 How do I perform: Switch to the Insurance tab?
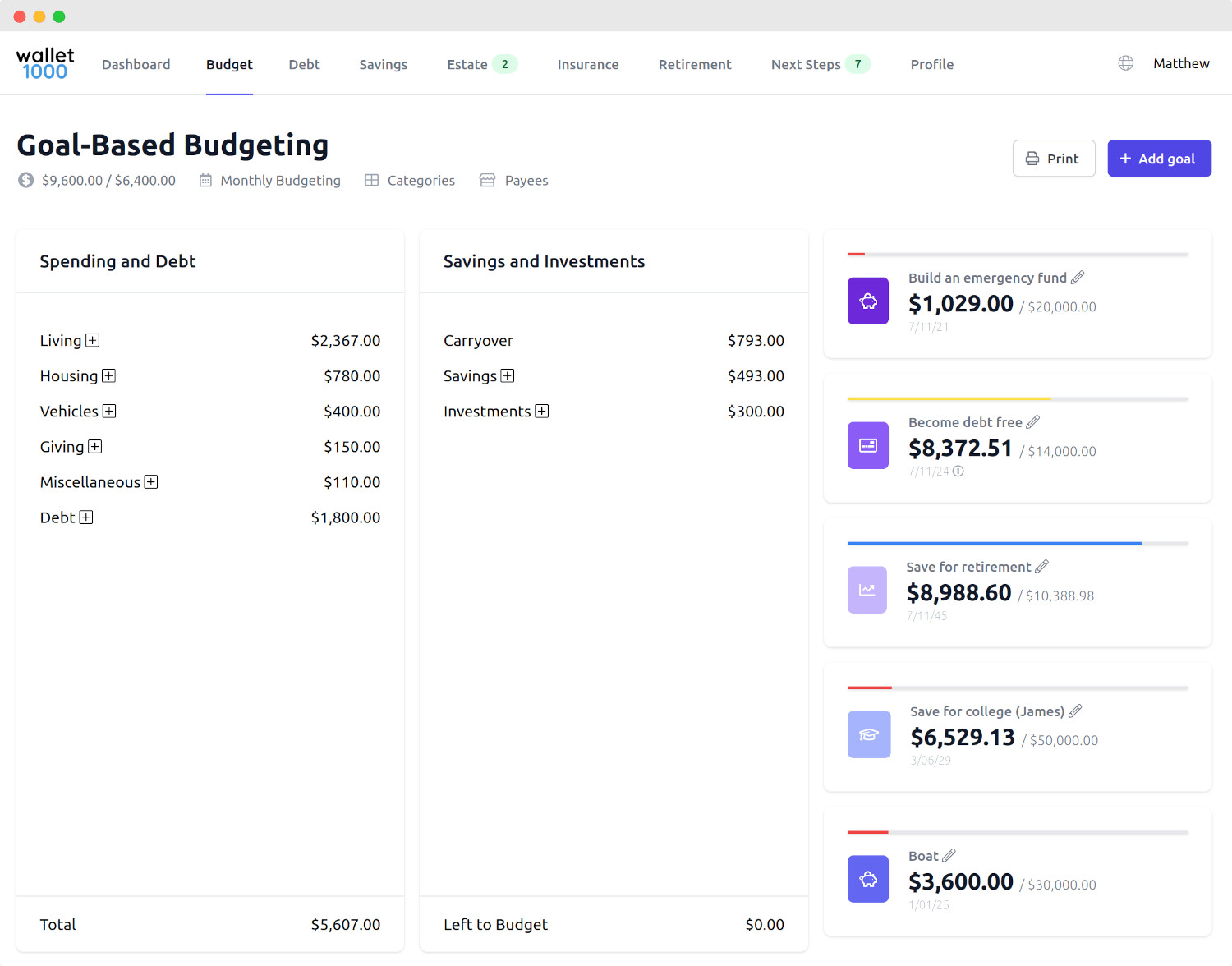[588, 64]
